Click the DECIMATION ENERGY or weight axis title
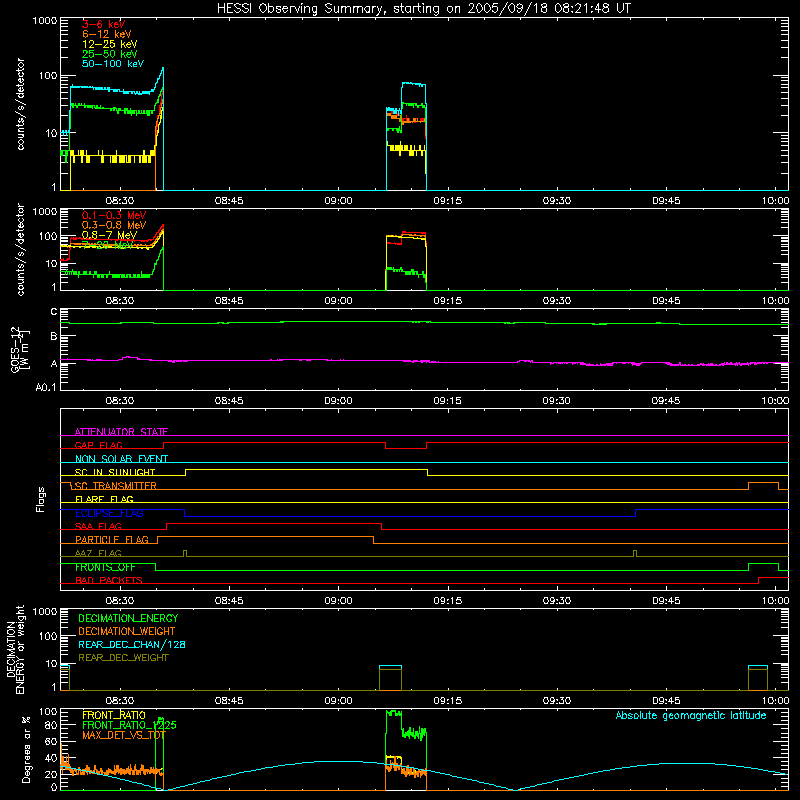The image size is (800, 800). [15, 649]
